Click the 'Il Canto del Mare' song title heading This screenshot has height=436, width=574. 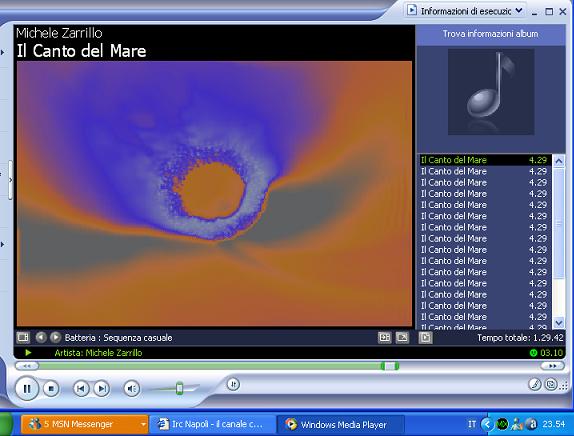coord(82,51)
